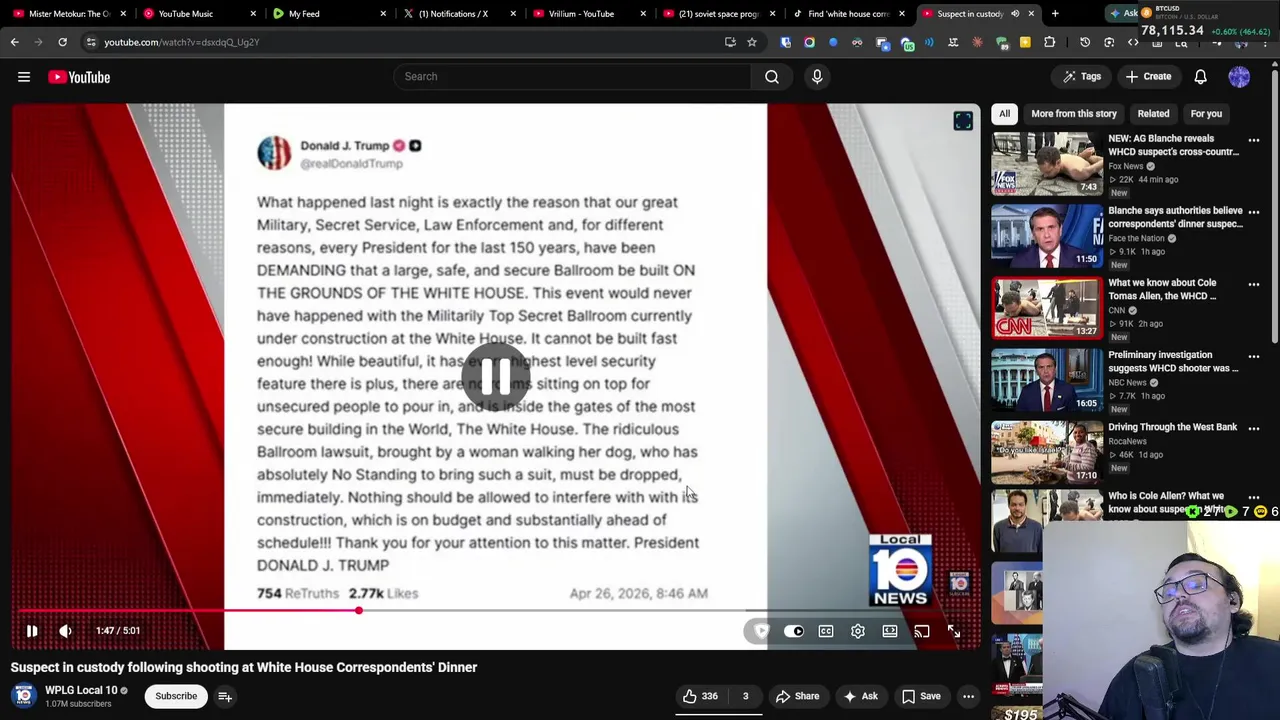The width and height of the screenshot is (1280, 720).
Task: Click the address bar URL
Action: [181, 42]
